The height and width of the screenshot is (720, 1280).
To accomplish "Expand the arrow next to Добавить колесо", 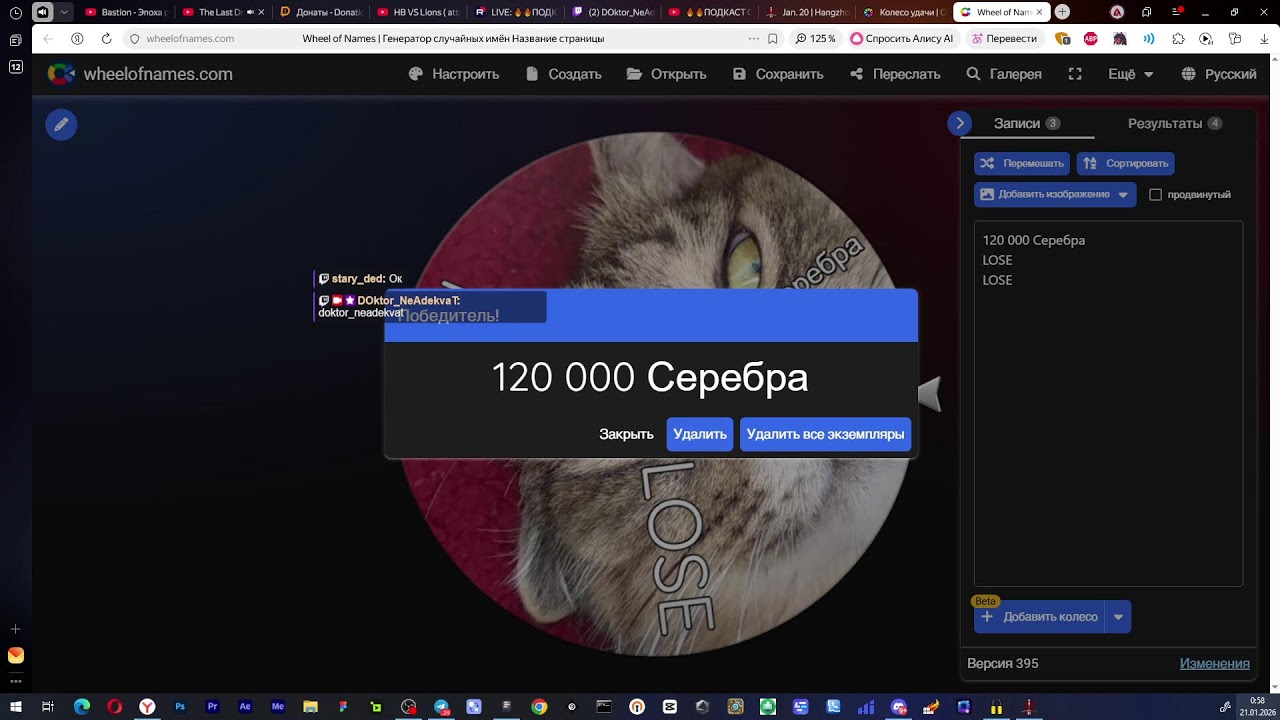I will coord(1118,617).
